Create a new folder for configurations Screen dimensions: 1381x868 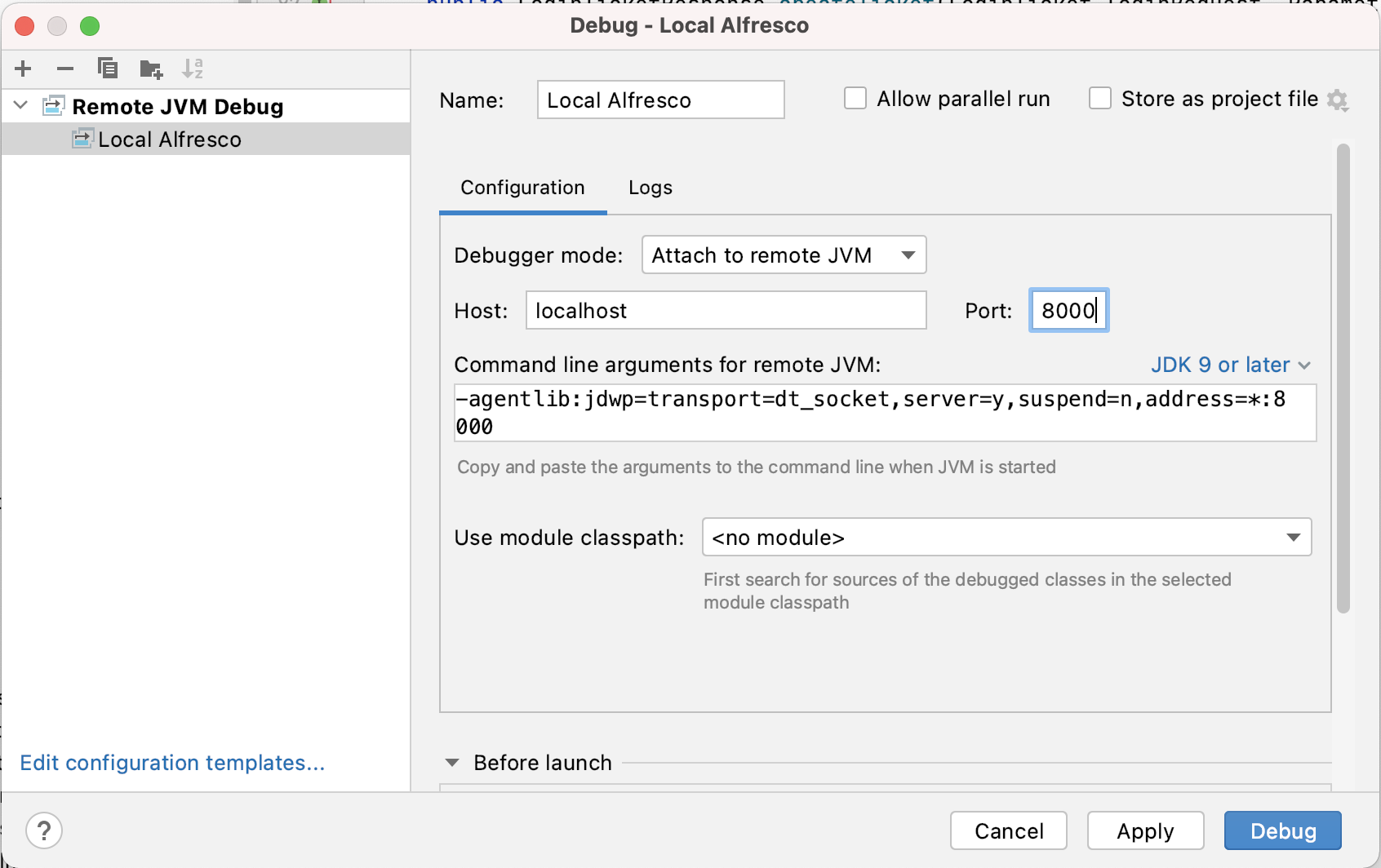[x=150, y=69]
